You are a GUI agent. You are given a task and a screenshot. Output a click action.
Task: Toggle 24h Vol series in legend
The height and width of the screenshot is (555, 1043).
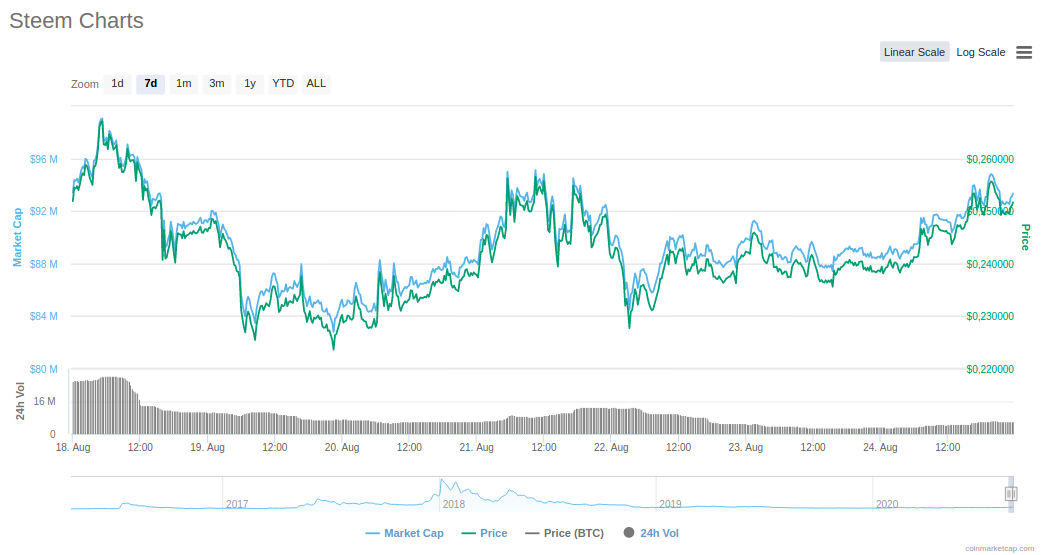pos(651,533)
